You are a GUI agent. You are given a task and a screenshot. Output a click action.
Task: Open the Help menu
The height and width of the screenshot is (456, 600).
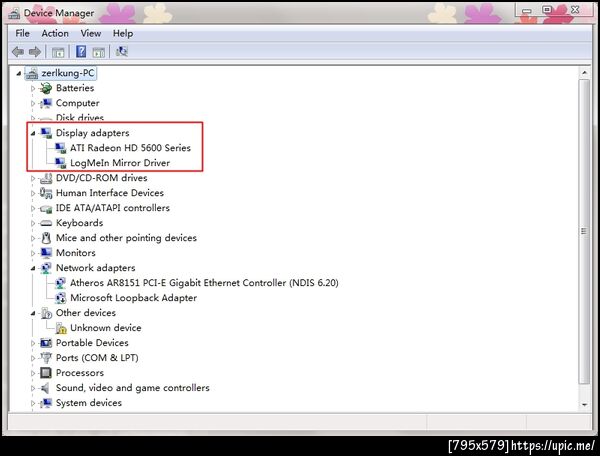pos(123,34)
